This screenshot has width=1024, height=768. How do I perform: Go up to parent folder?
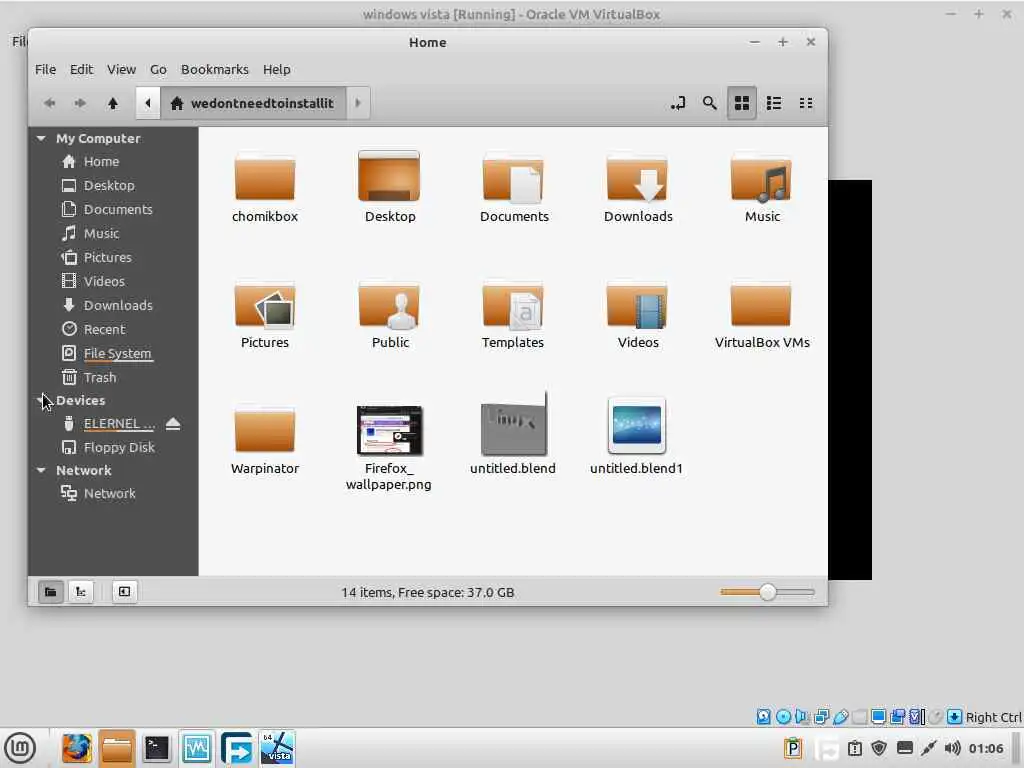point(112,103)
